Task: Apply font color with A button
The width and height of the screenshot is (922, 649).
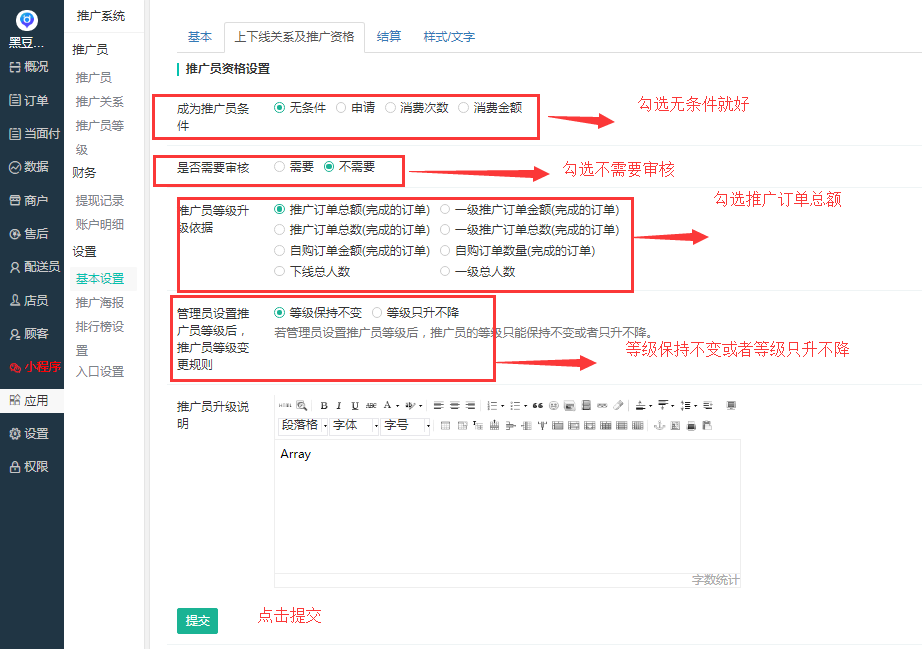Action: click(x=387, y=406)
